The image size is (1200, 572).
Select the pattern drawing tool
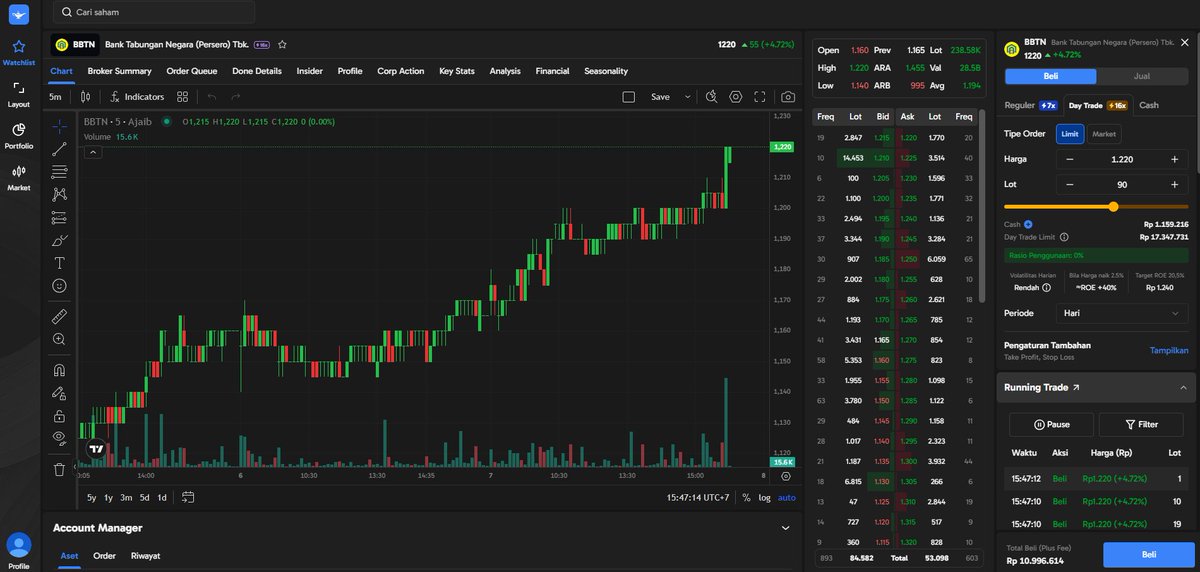coord(60,194)
